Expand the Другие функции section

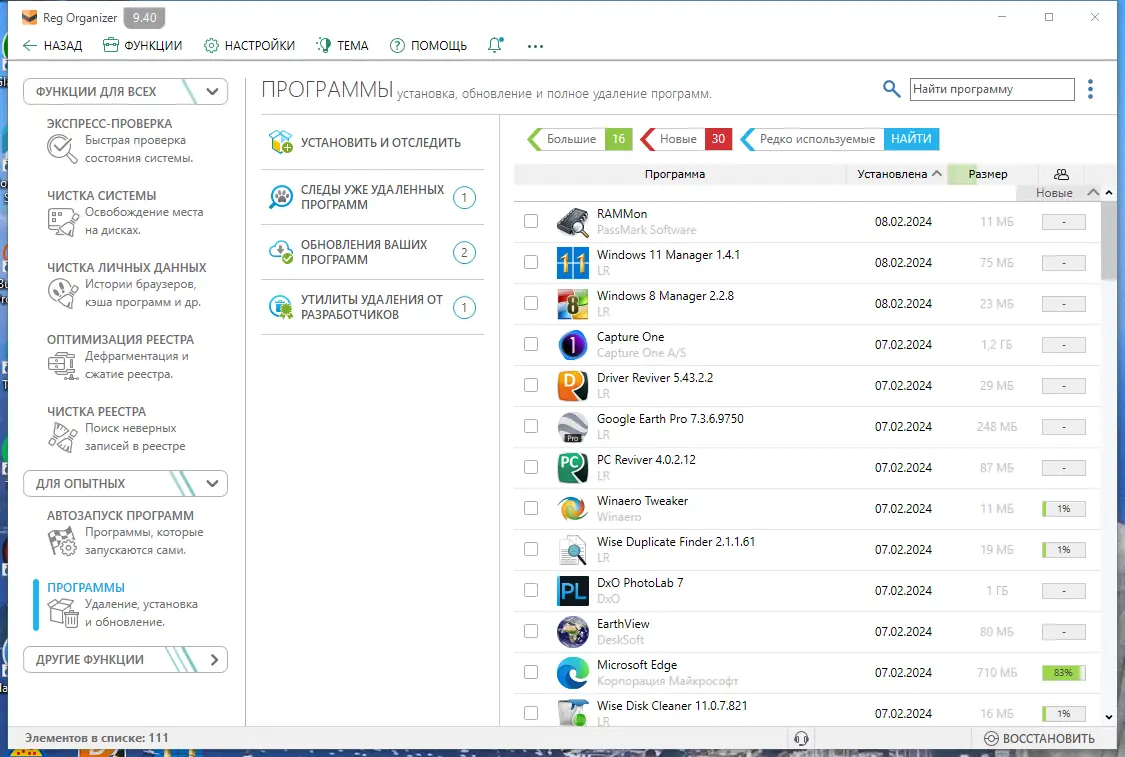click(125, 659)
